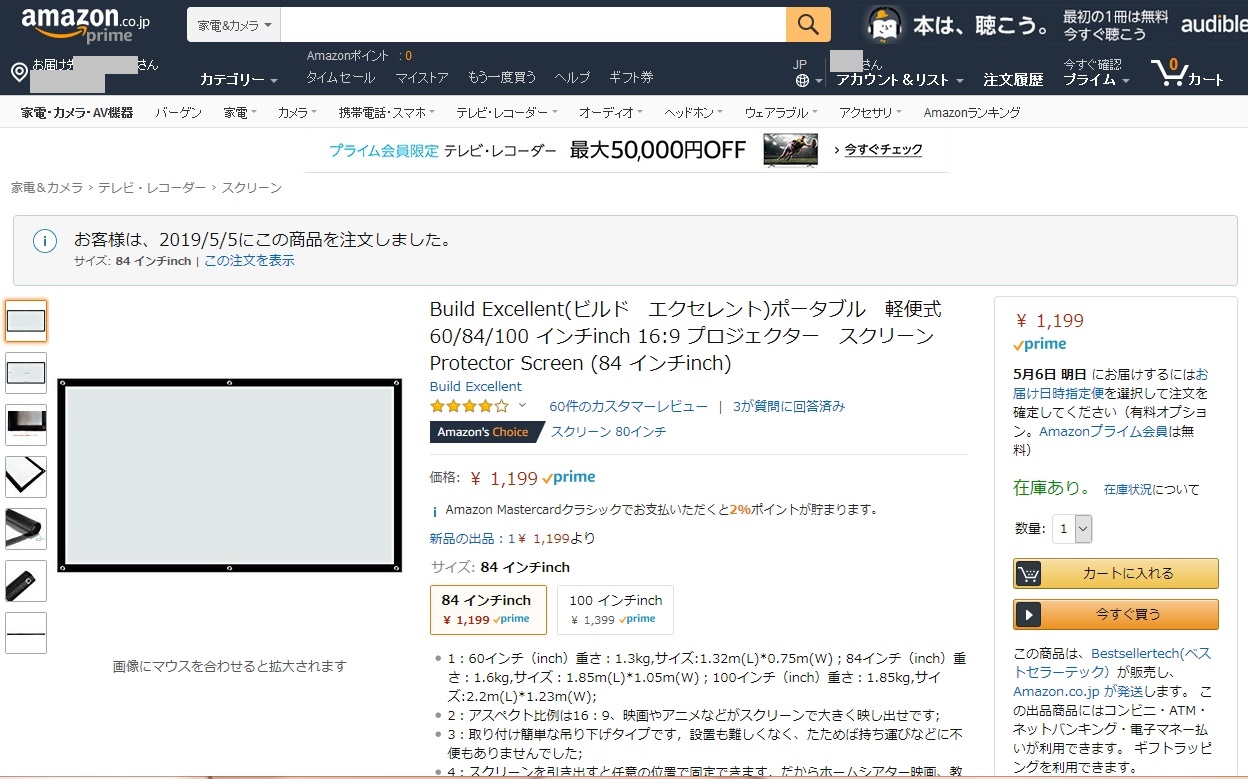Click the globe language icon
The width and height of the screenshot is (1248, 779).
coord(803,80)
